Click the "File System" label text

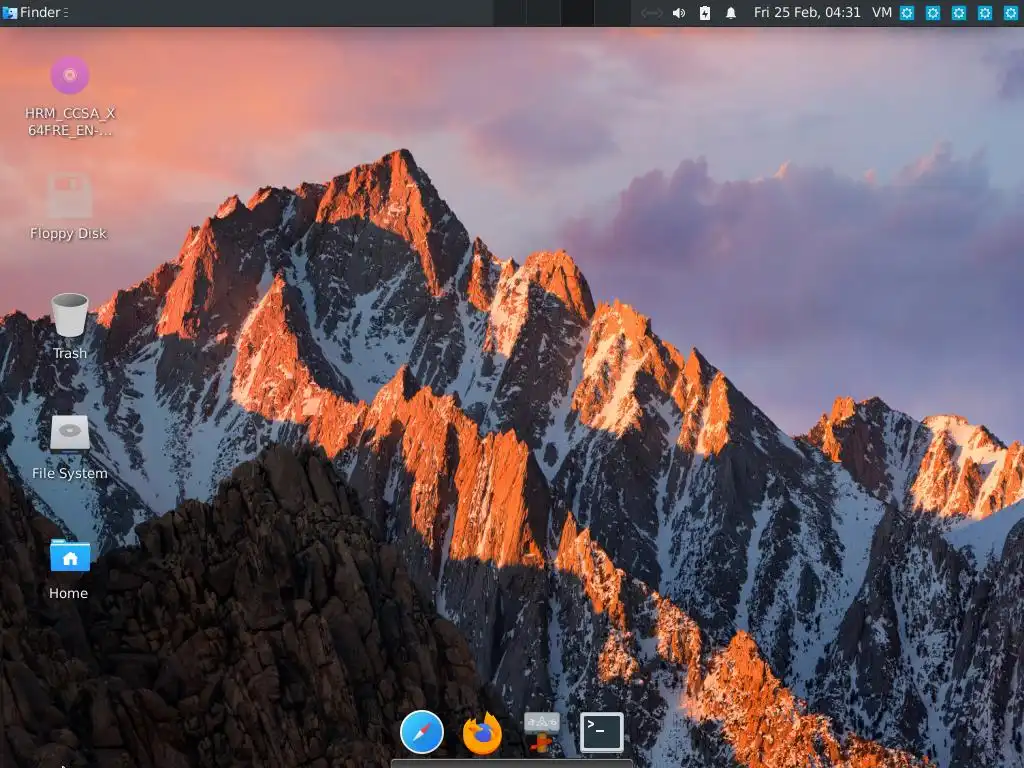pyautogui.click(x=70, y=473)
